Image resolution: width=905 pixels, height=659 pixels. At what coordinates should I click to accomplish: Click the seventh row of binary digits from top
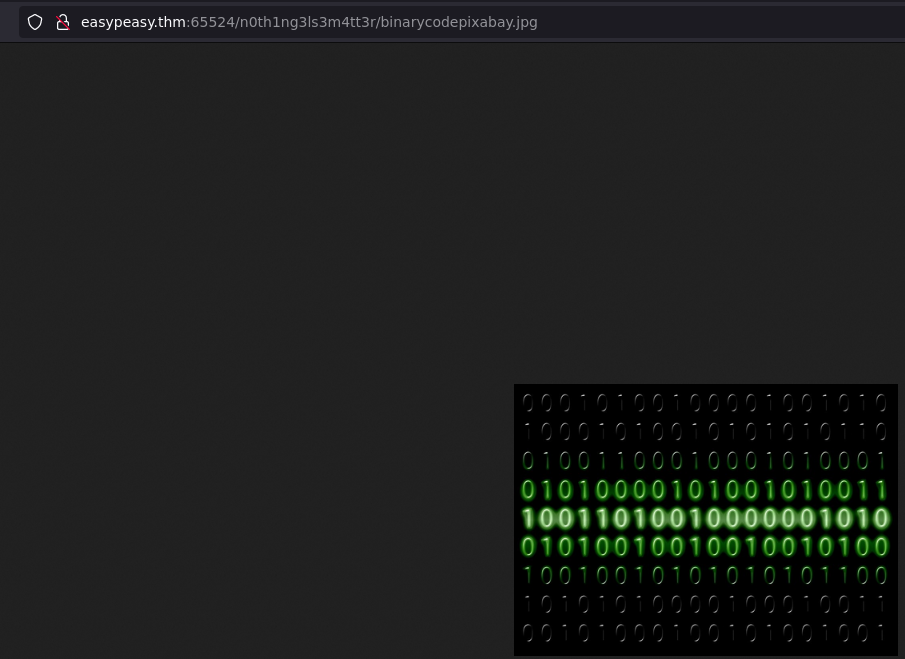(705, 575)
